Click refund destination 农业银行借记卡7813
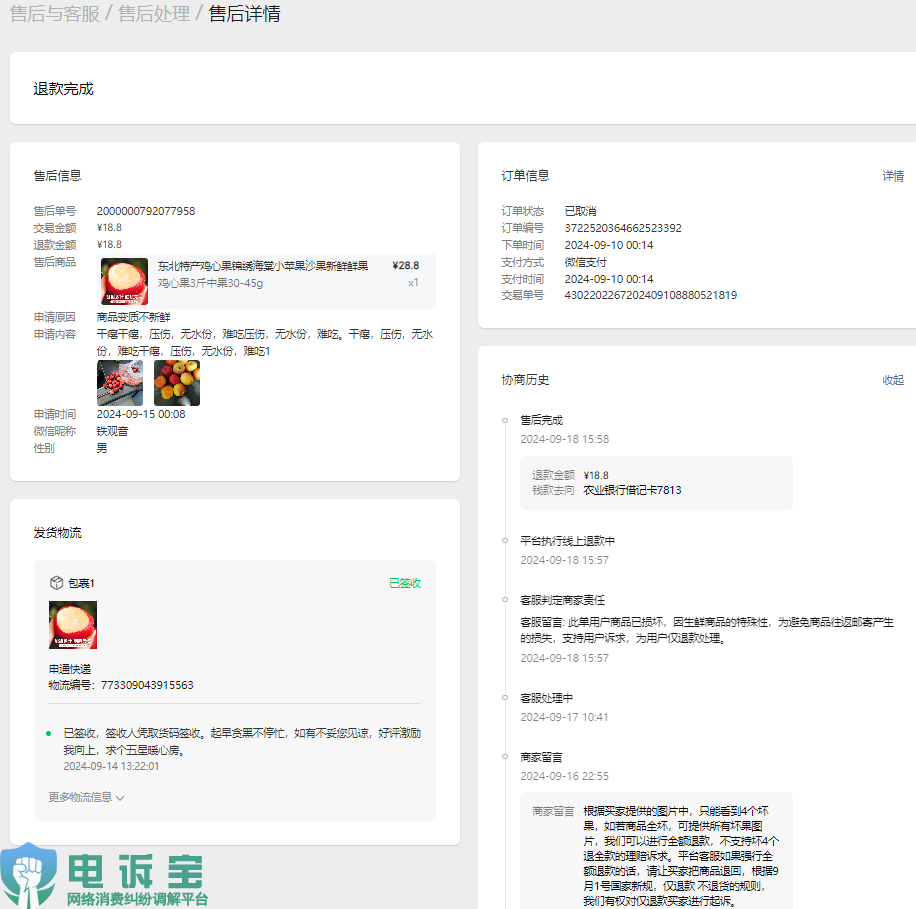916x909 pixels. tap(632, 490)
